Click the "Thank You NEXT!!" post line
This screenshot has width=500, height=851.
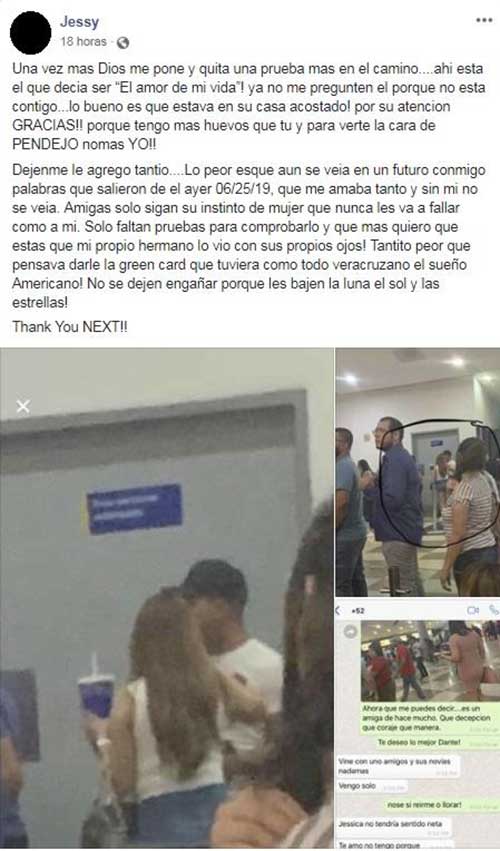[70, 327]
